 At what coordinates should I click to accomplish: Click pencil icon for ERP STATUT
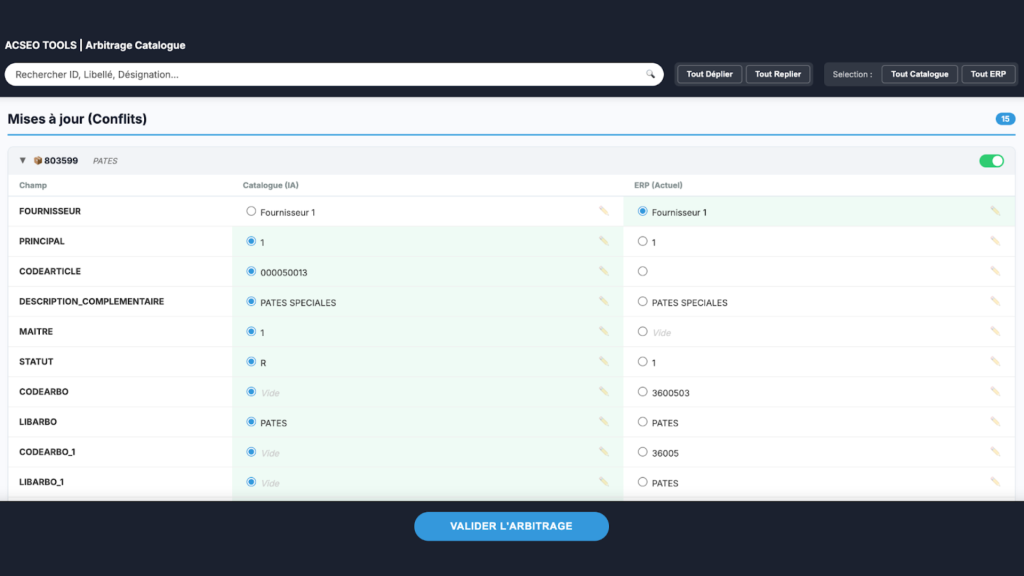pos(994,361)
